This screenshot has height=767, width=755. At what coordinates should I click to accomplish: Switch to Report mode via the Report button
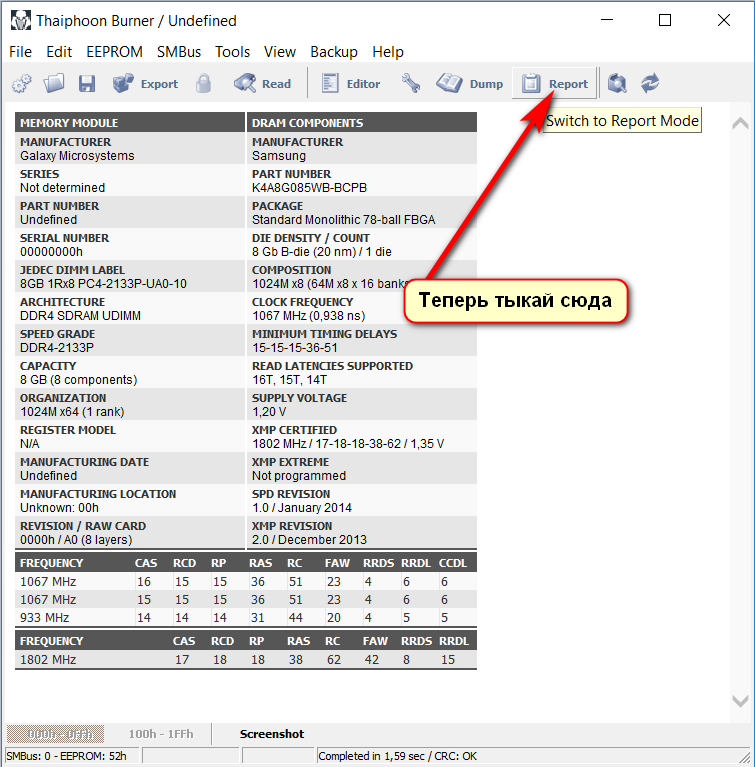(x=554, y=84)
